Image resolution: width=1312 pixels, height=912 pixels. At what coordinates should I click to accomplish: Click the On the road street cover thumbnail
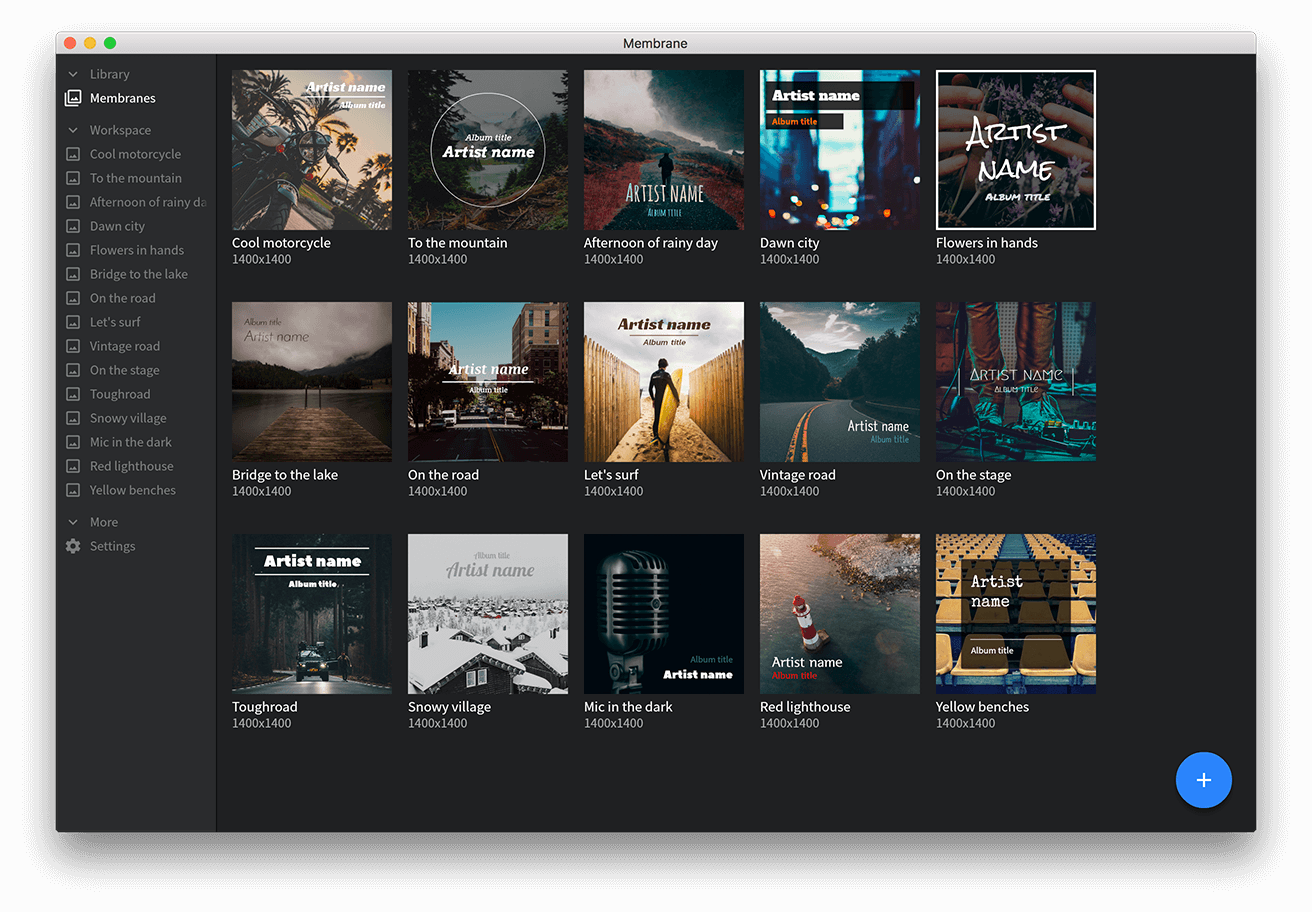pos(488,382)
